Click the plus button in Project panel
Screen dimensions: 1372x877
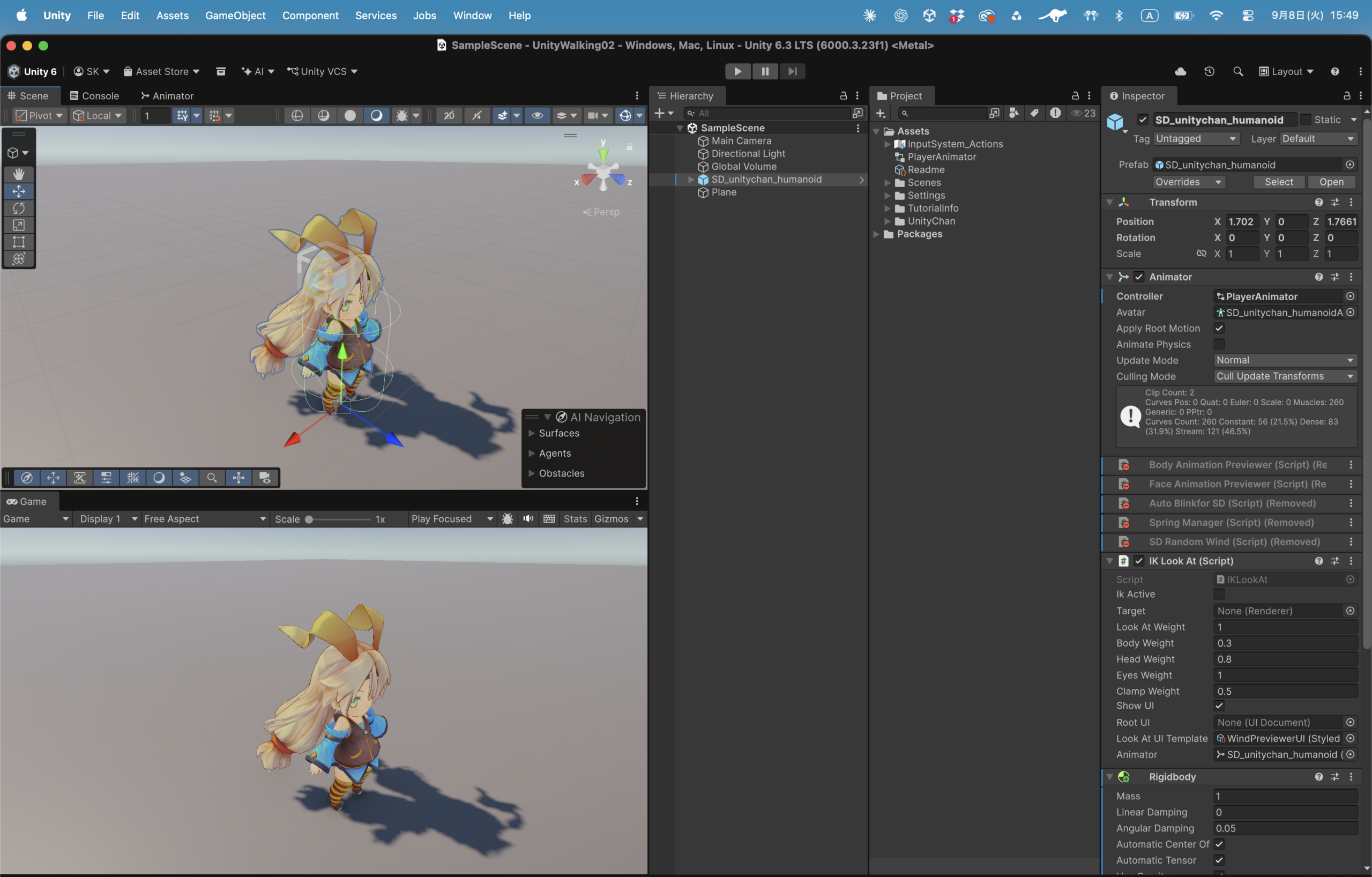[881, 113]
